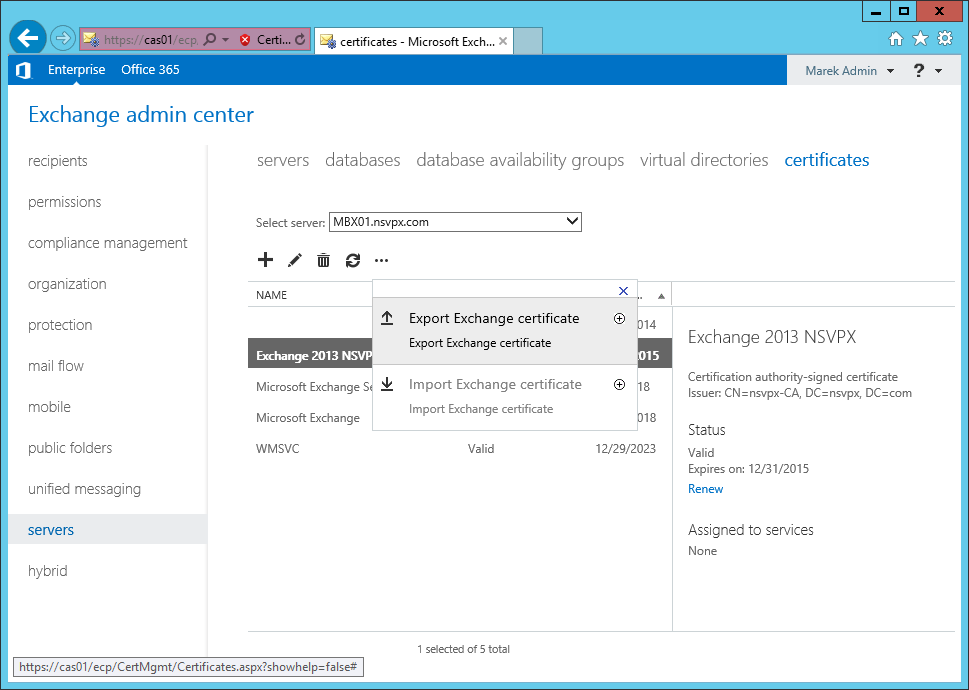The image size is (969, 690).
Task: Click the browser back arrow button
Action: click(x=28, y=39)
